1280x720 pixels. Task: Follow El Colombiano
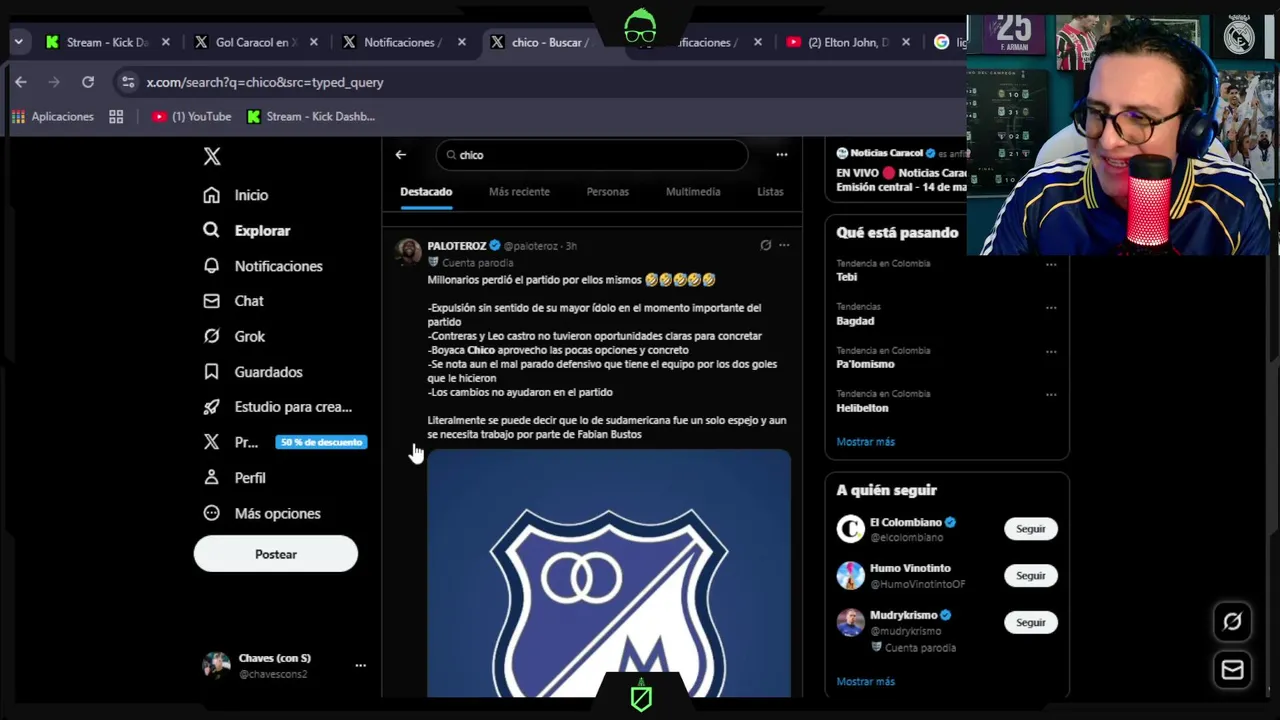pos(1030,529)
